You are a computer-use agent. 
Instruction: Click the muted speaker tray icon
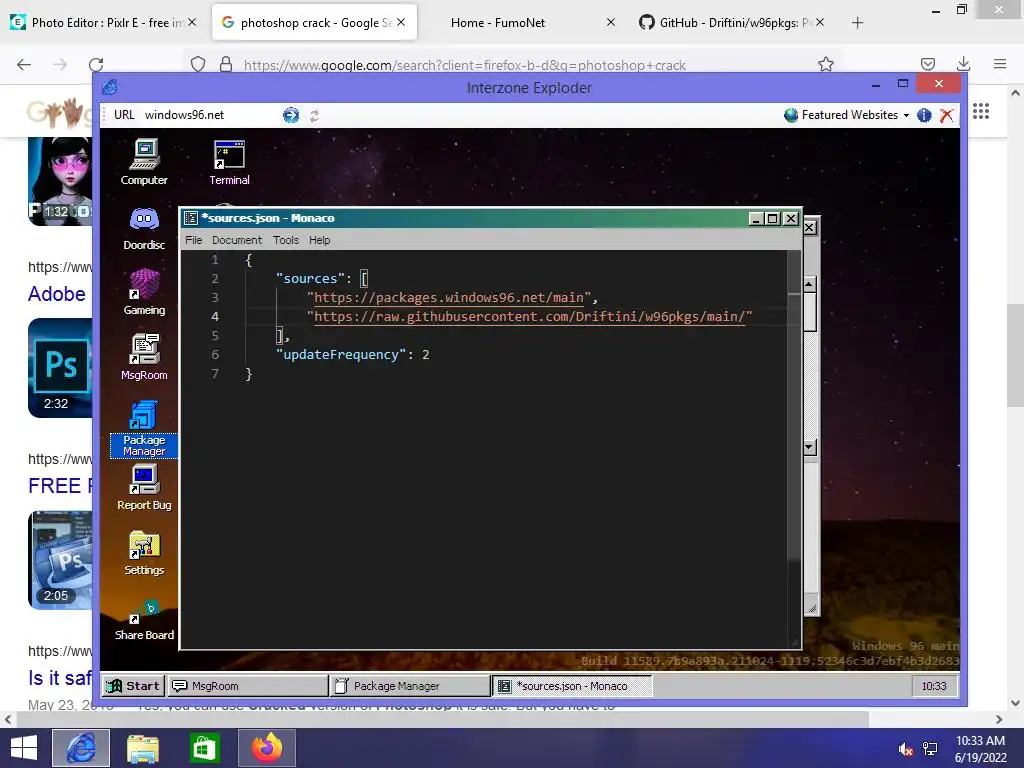[906, 749]
